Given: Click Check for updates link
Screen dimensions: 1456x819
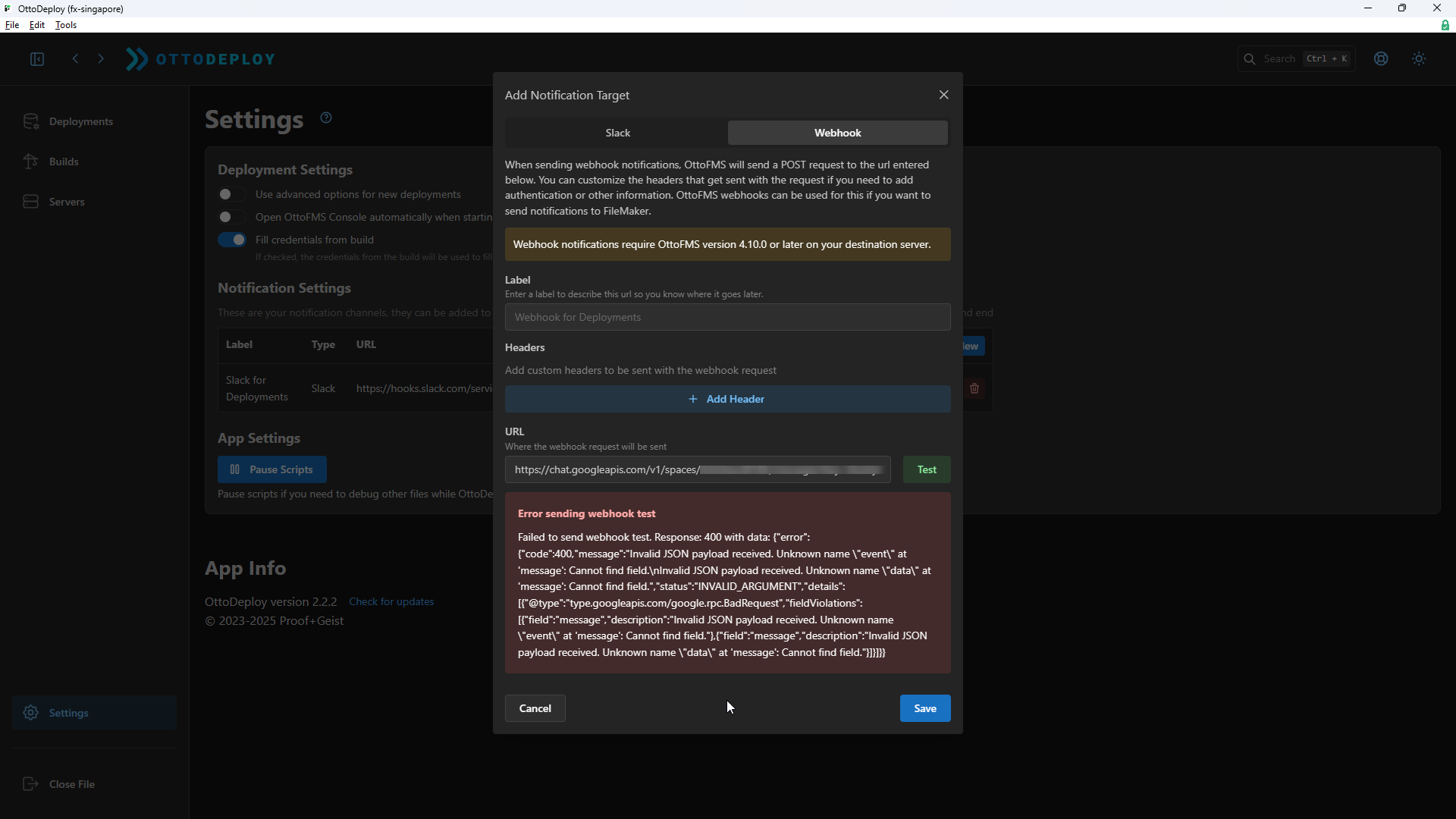Looking at the screenshot, I should click(x=391, y=601).
